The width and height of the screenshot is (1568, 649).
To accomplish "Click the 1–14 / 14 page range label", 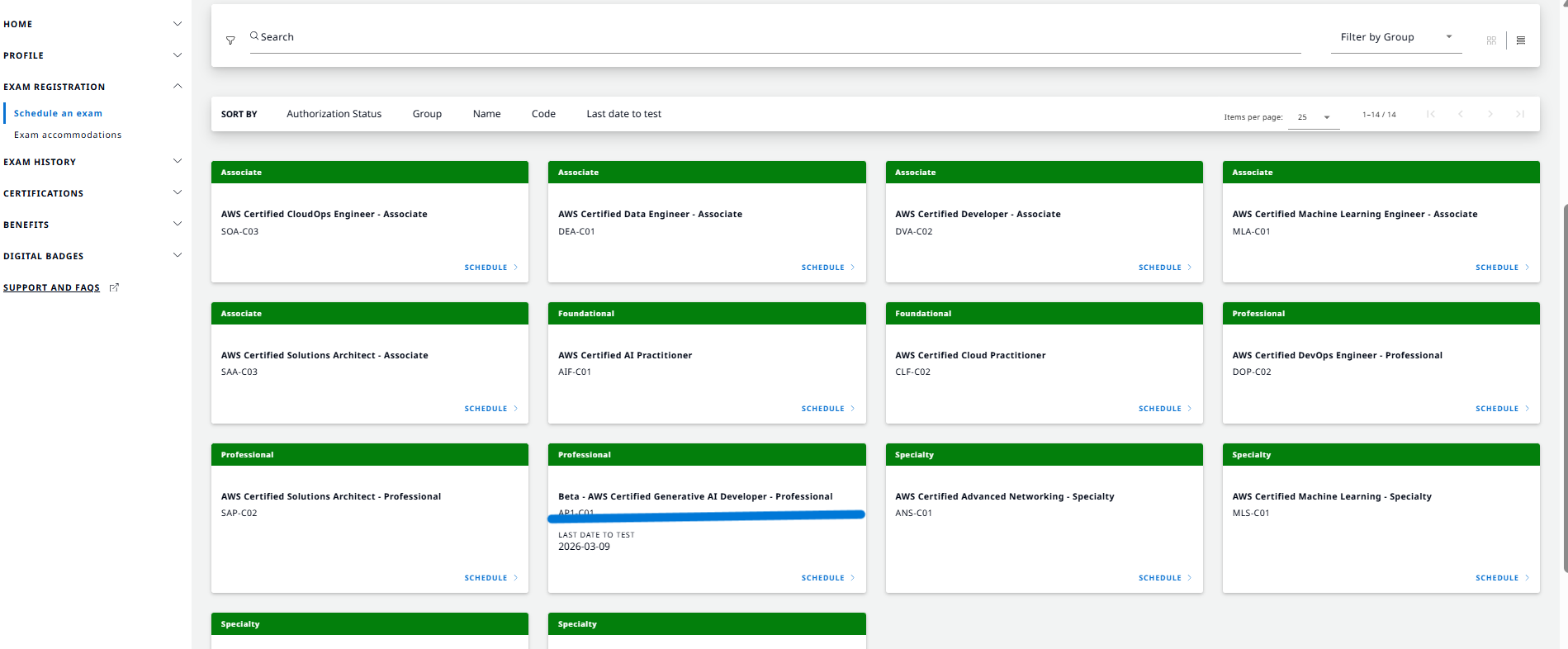I will (1379, 115).
